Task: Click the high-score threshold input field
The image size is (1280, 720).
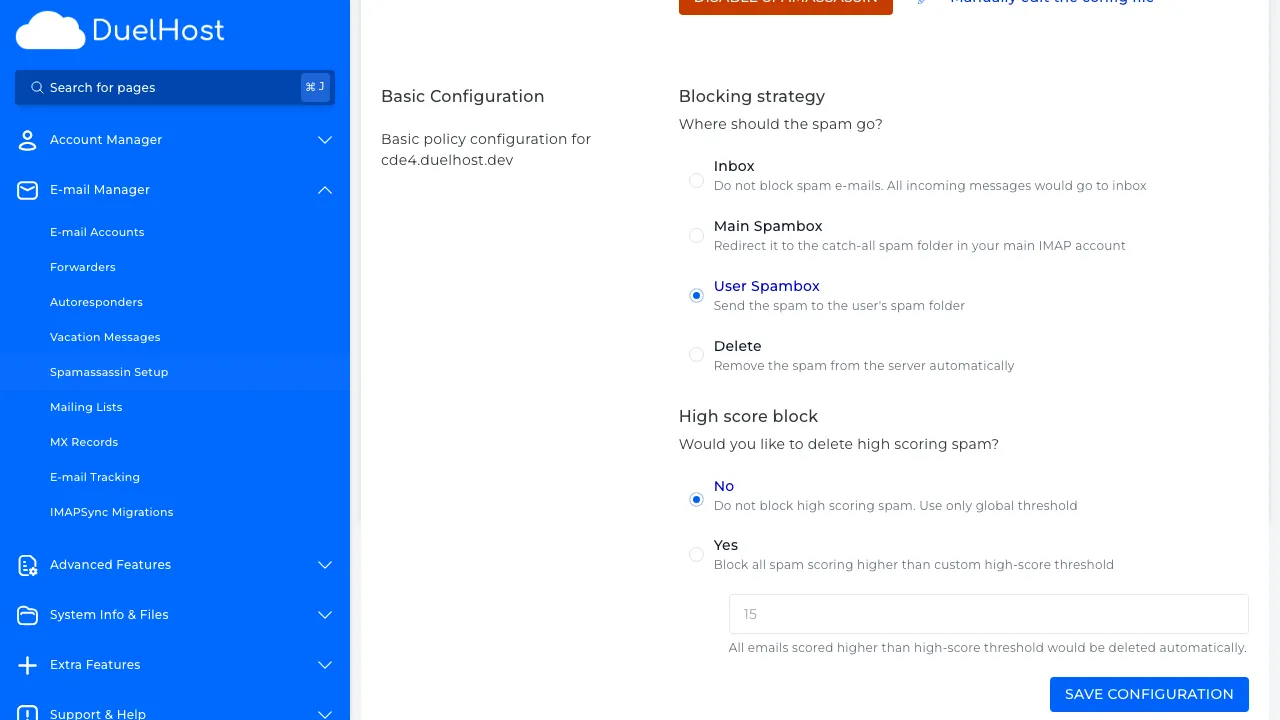Action: [x=988, y=614]
